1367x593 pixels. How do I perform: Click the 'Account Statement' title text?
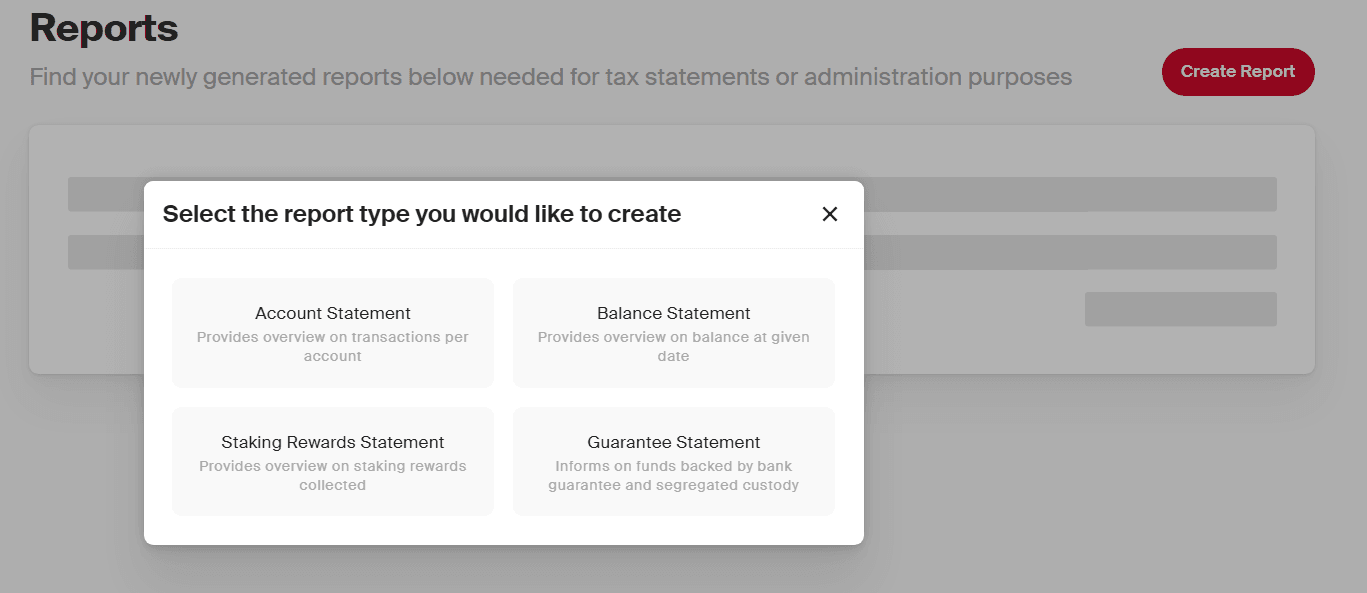coord(332,313)
